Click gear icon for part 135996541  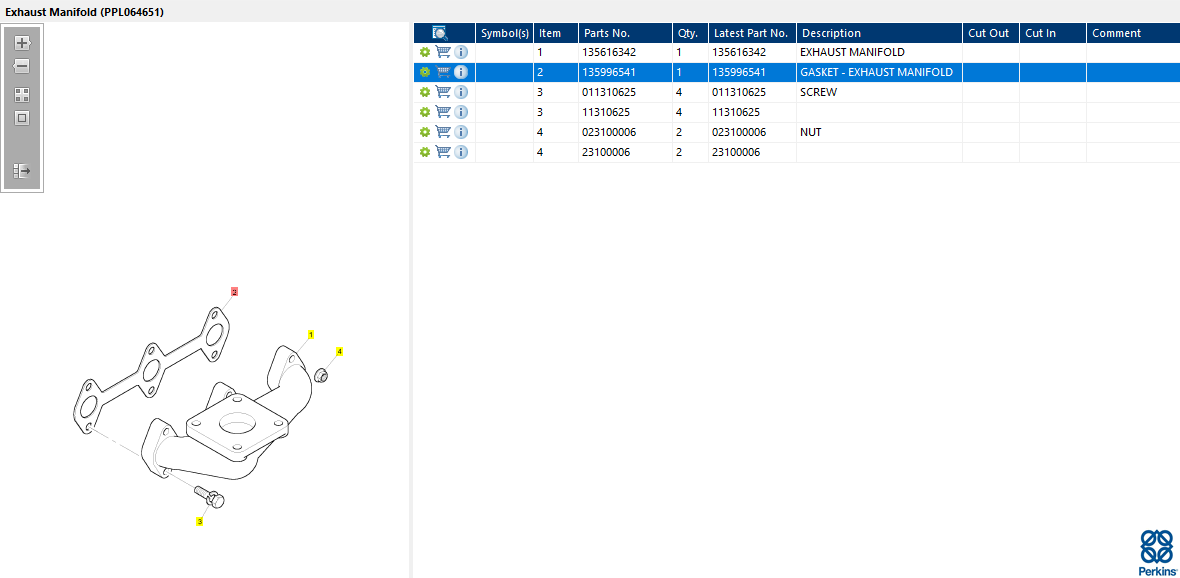point(425,72)
